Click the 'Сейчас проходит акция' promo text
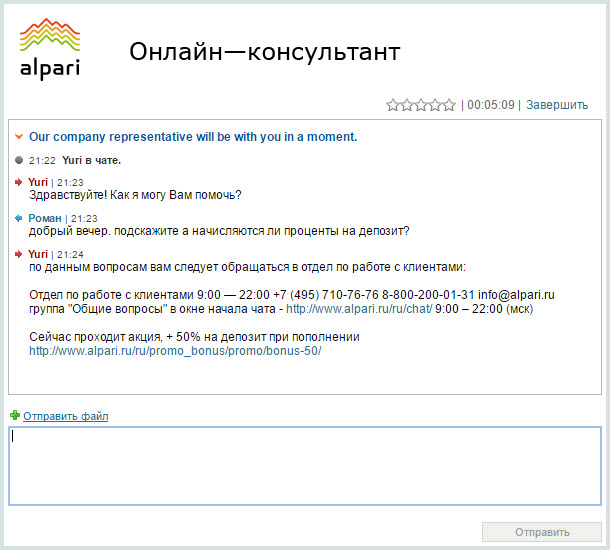Image resolution: width=610 pixels, height=550 pixels. coord(194,337)
